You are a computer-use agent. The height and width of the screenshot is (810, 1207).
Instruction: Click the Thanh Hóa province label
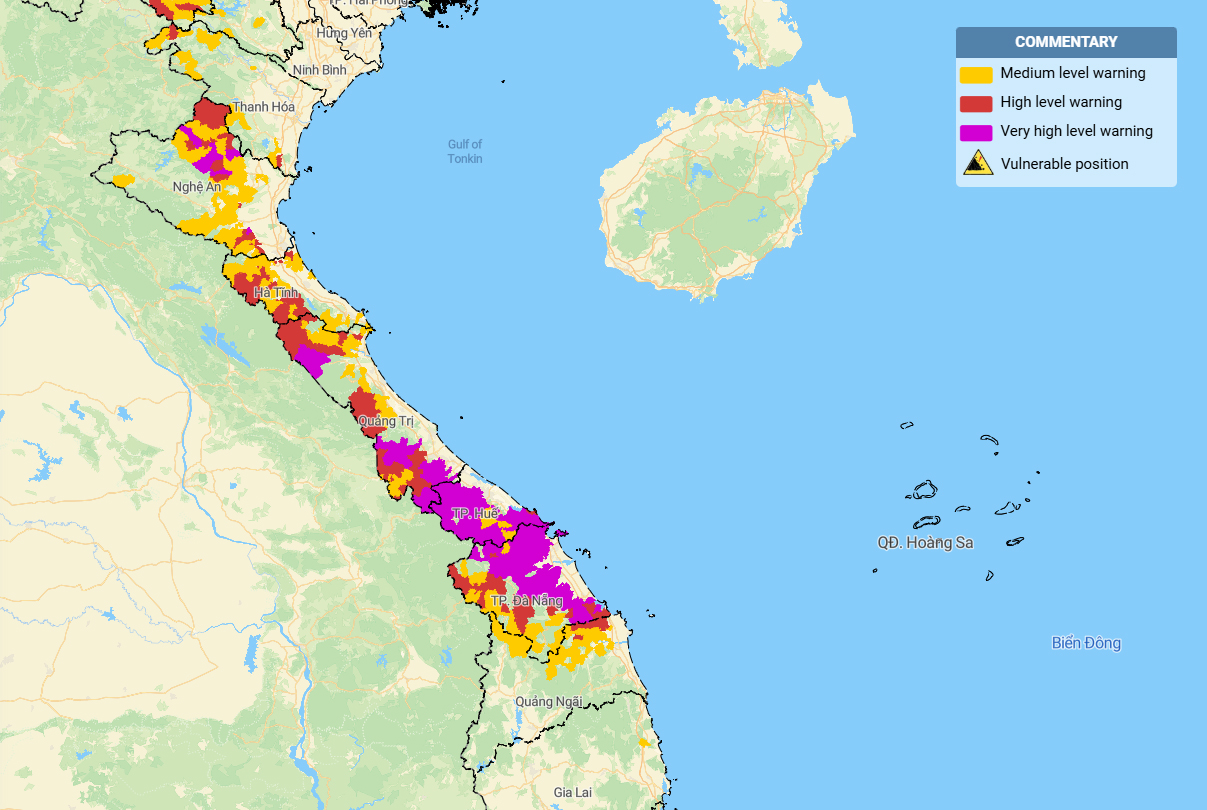point(264,107)
